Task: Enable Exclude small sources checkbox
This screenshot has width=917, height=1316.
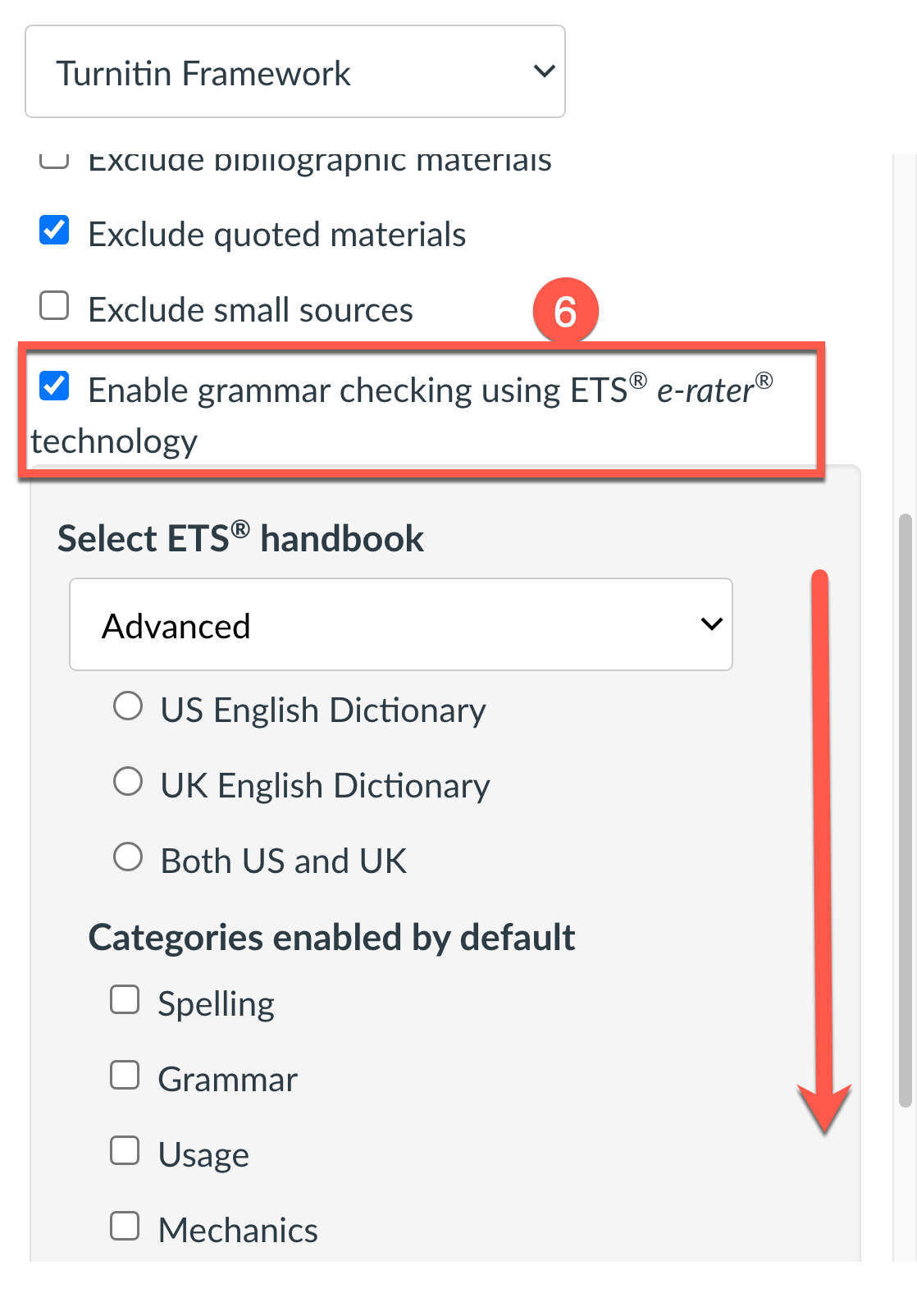Action: pos(54,306)
